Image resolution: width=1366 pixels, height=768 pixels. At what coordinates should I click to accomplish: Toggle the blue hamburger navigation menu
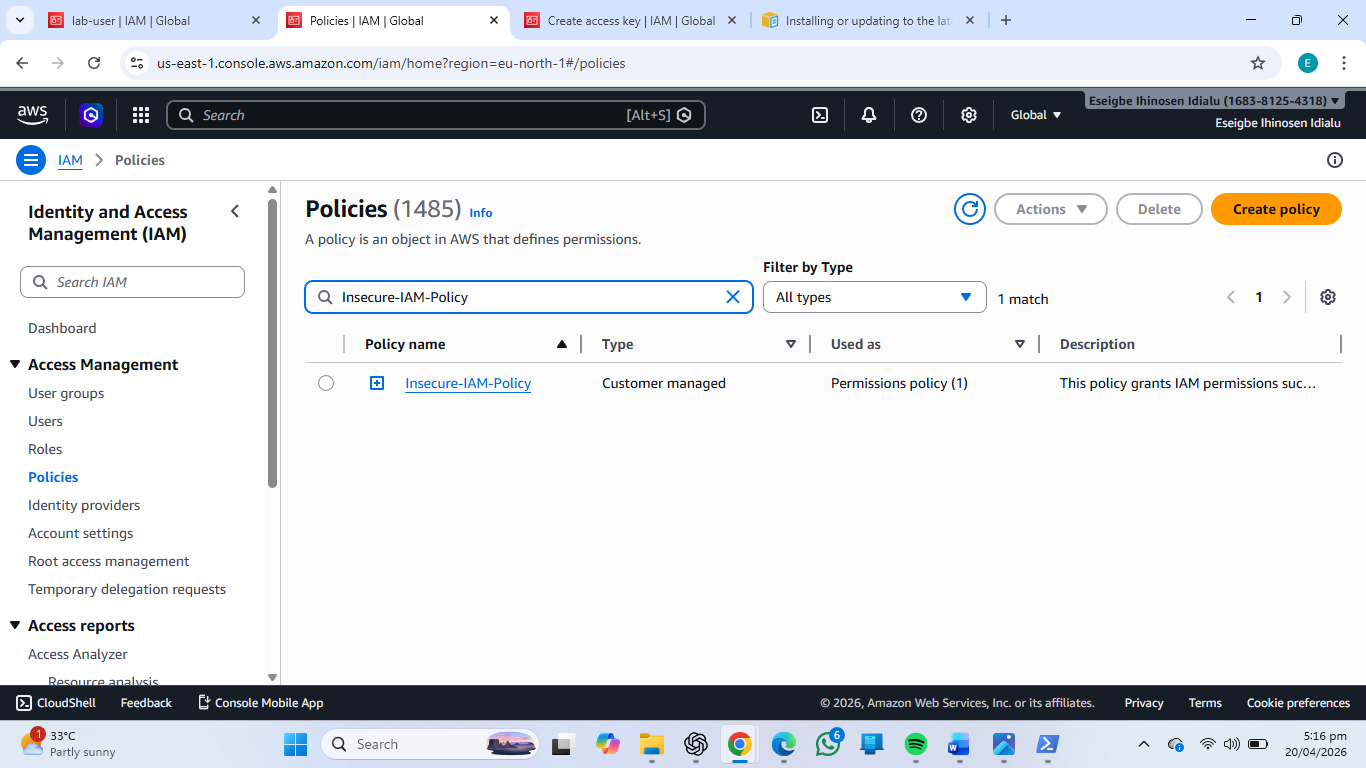click(x=31, y=160)
